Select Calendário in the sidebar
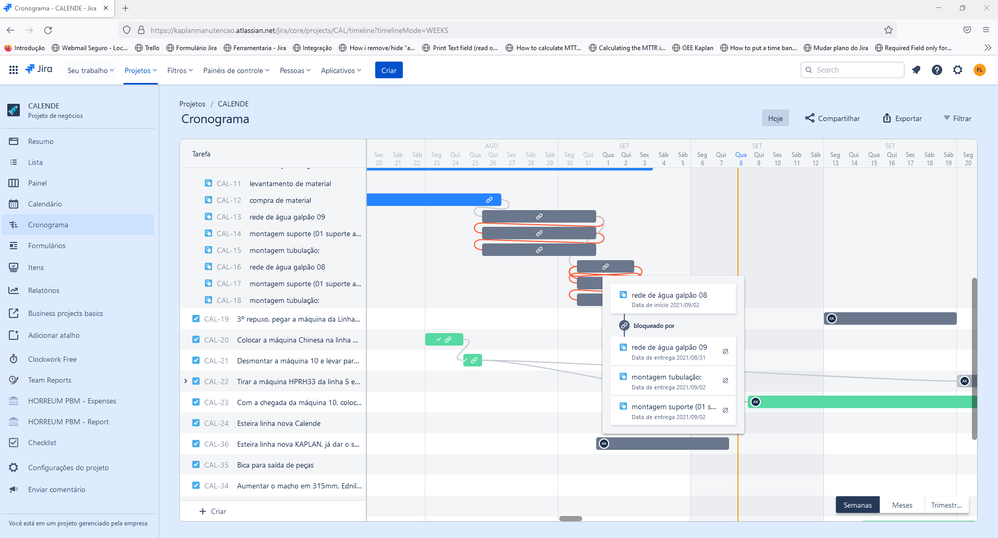 (45, 204)
